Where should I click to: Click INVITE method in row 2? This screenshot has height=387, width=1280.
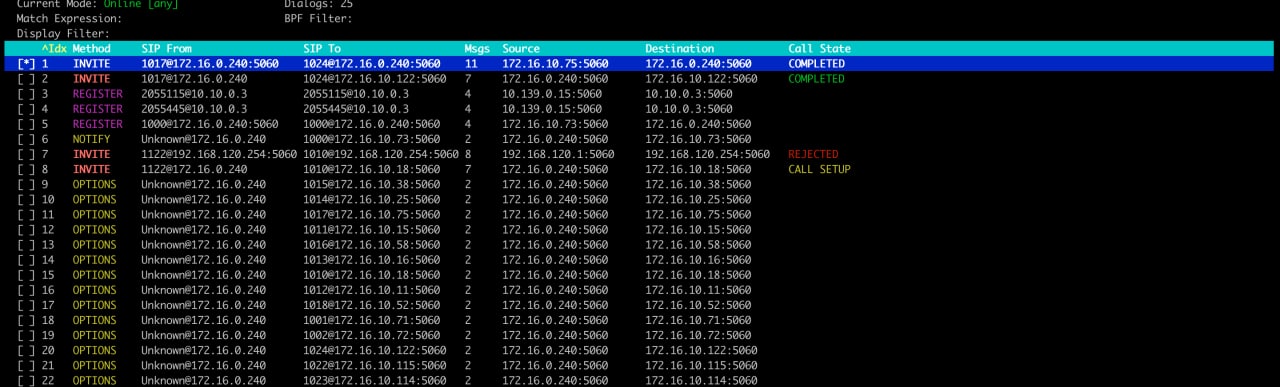point(91,79)
